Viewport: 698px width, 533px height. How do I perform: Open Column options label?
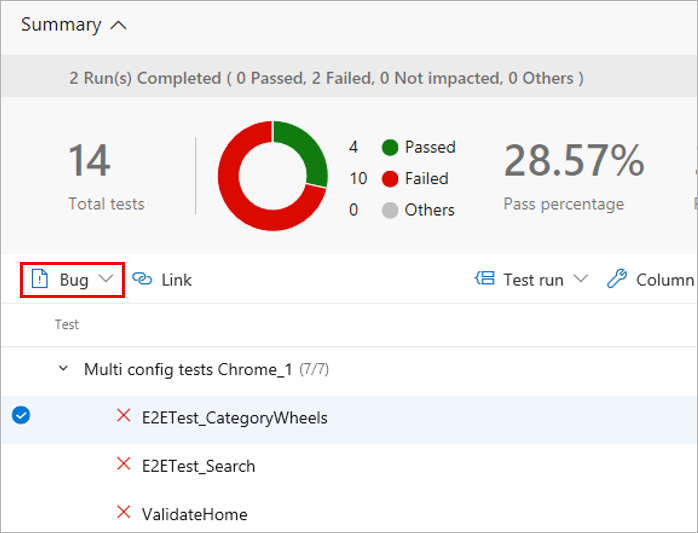click(665, 280)
